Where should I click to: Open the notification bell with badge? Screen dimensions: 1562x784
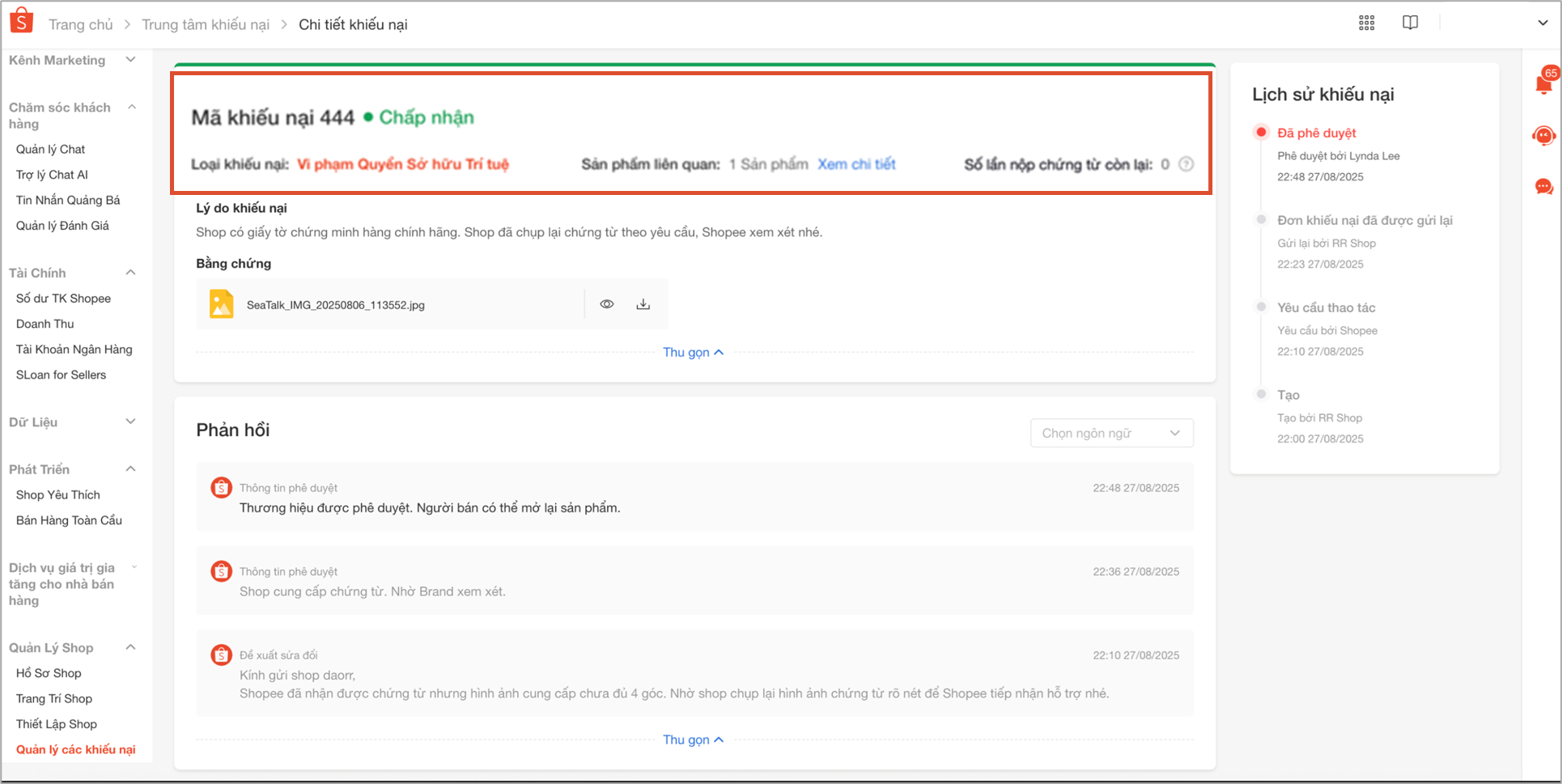tap(1543, 83)
